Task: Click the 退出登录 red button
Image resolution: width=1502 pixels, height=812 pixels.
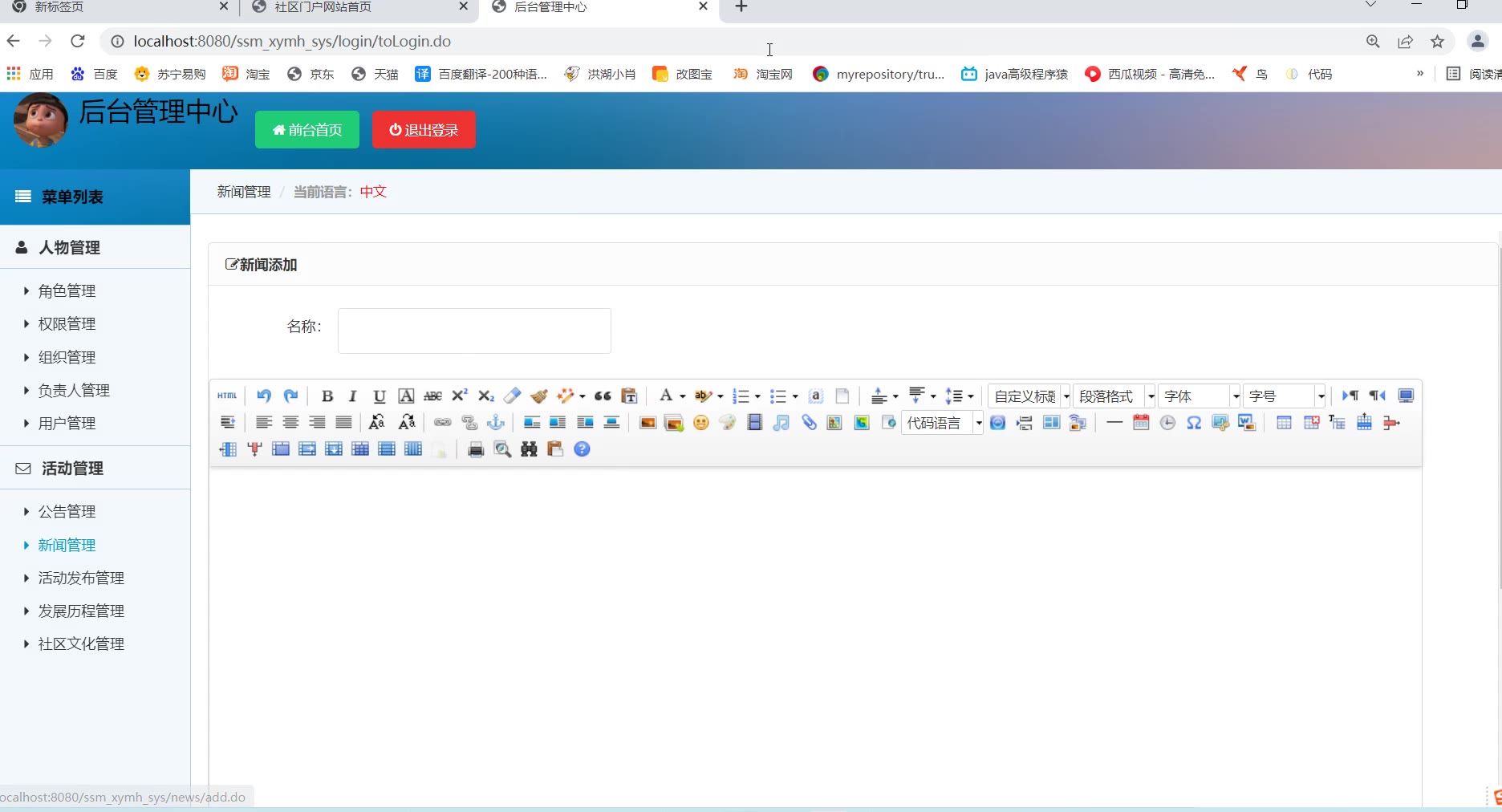Action: pos(424,129)
